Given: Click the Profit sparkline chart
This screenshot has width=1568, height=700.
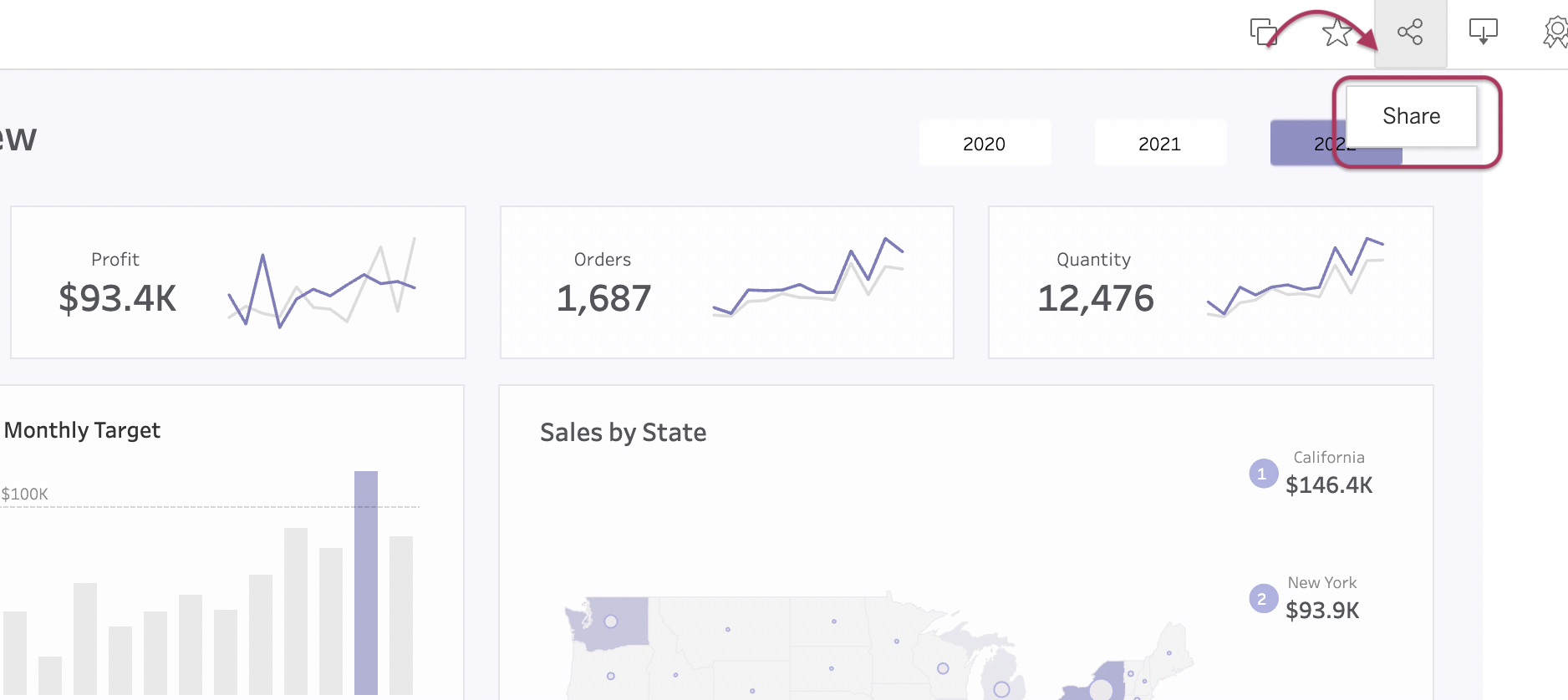Looking at the screenshot, I should point(322,282).
